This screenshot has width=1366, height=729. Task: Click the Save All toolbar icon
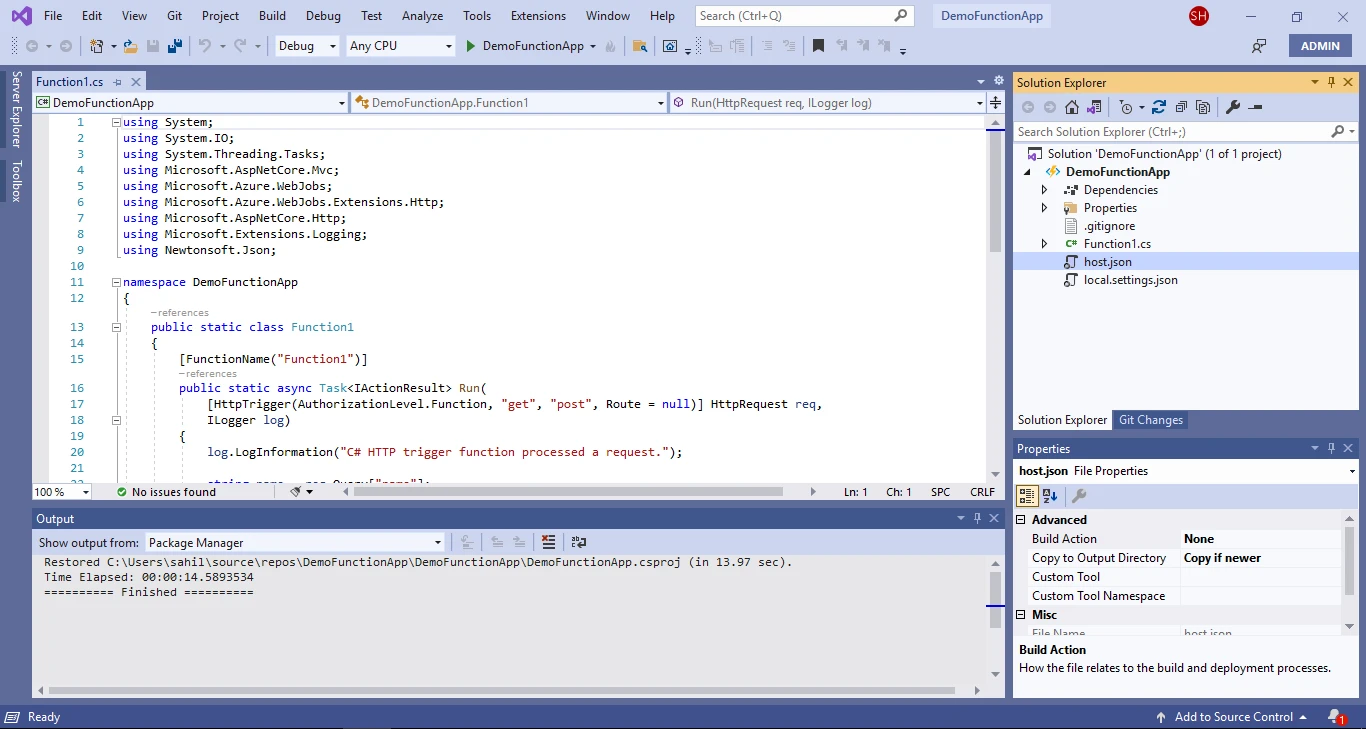tap(173, 45)
